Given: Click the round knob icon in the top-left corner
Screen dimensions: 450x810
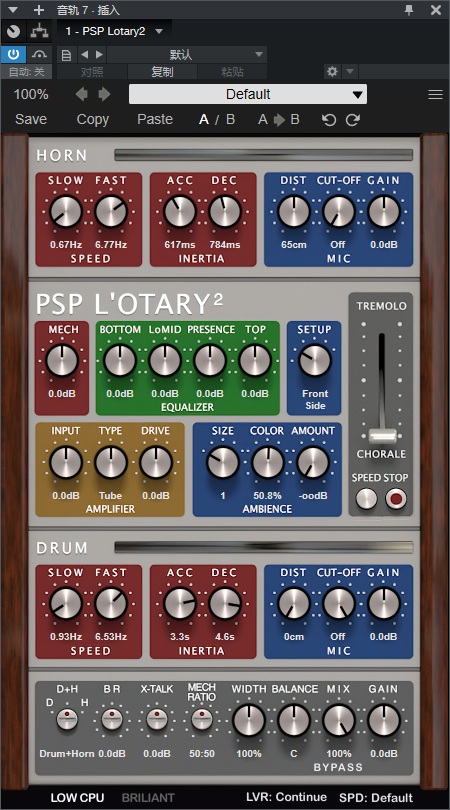Looking at the screenshot, I should [x=13, y=32].
